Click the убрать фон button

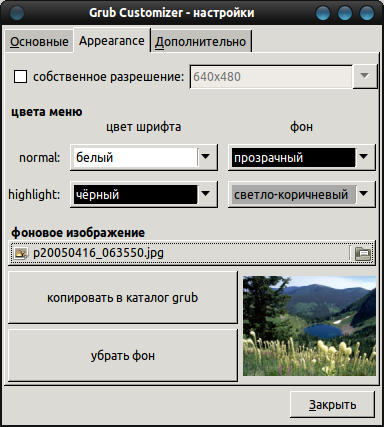[x=123, y=355]
